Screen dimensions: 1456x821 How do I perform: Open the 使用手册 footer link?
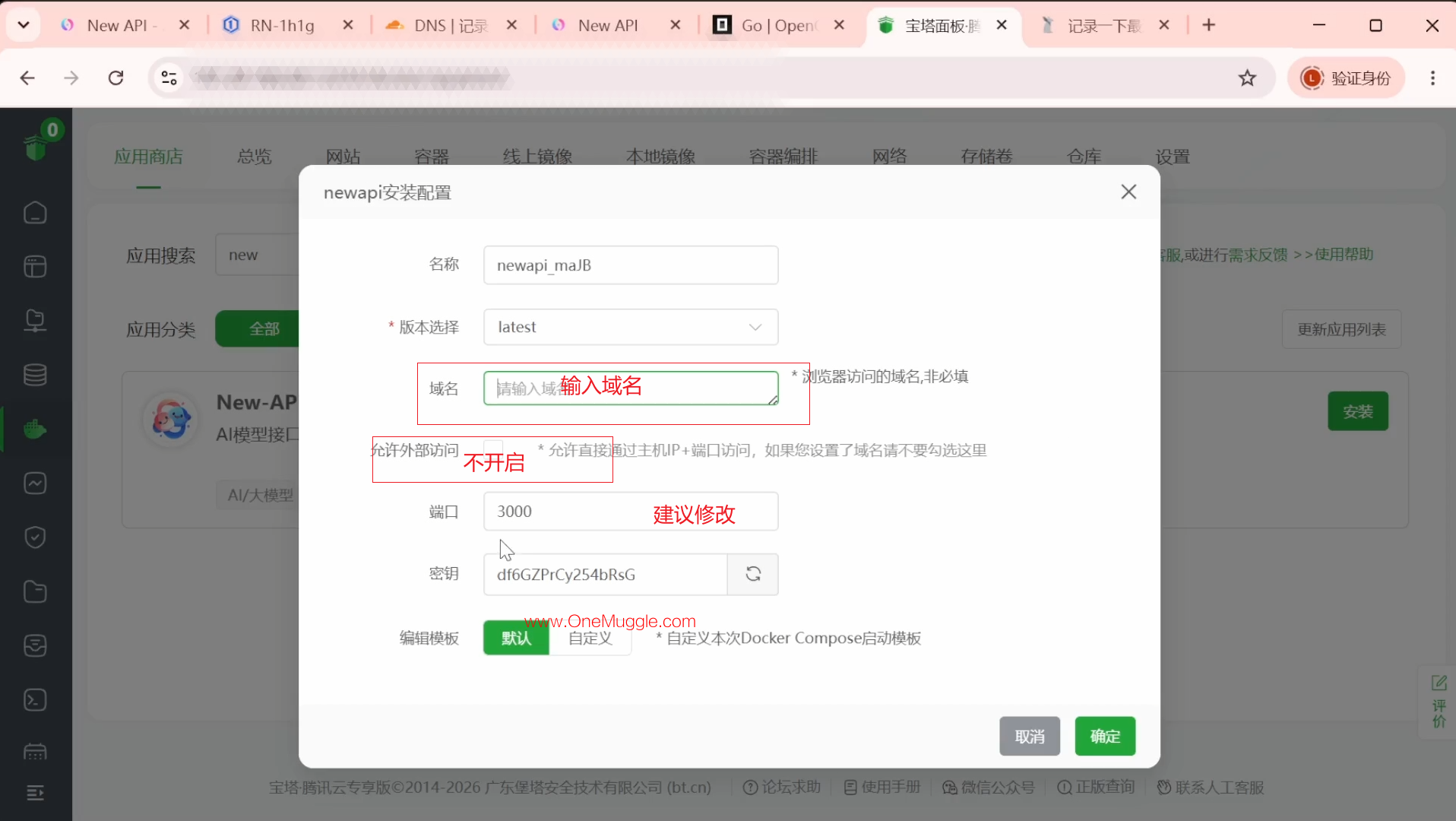tap(882, 788)
